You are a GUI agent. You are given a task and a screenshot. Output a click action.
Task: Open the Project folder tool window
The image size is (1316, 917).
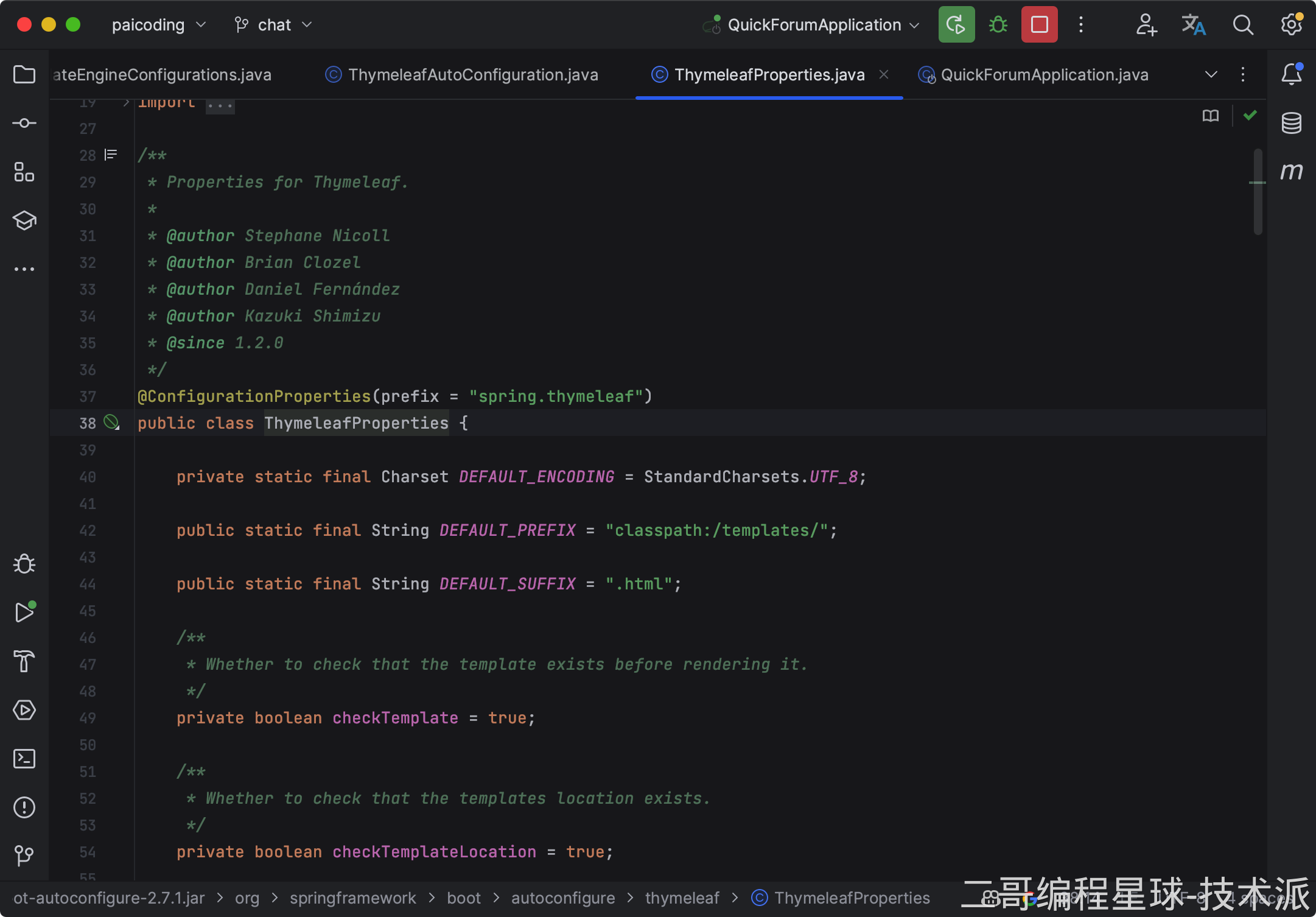[24, 74]
